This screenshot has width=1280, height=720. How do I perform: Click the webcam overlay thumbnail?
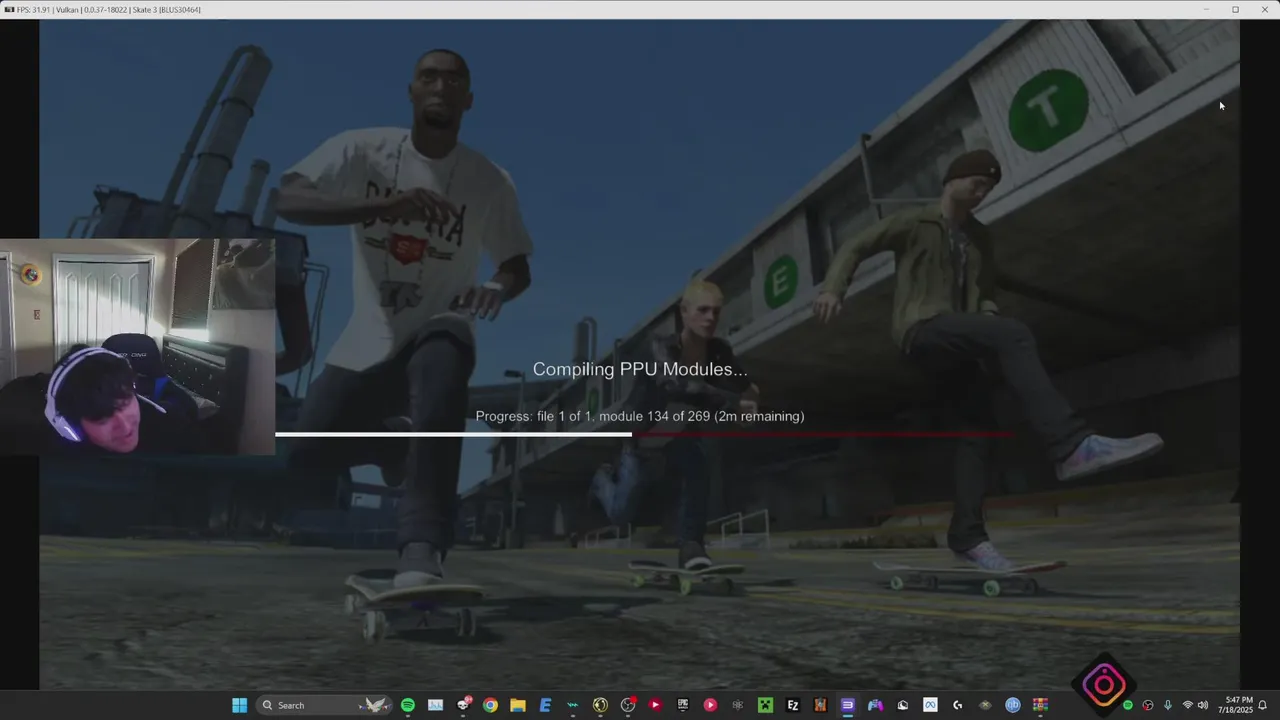(x=137, y=347)
